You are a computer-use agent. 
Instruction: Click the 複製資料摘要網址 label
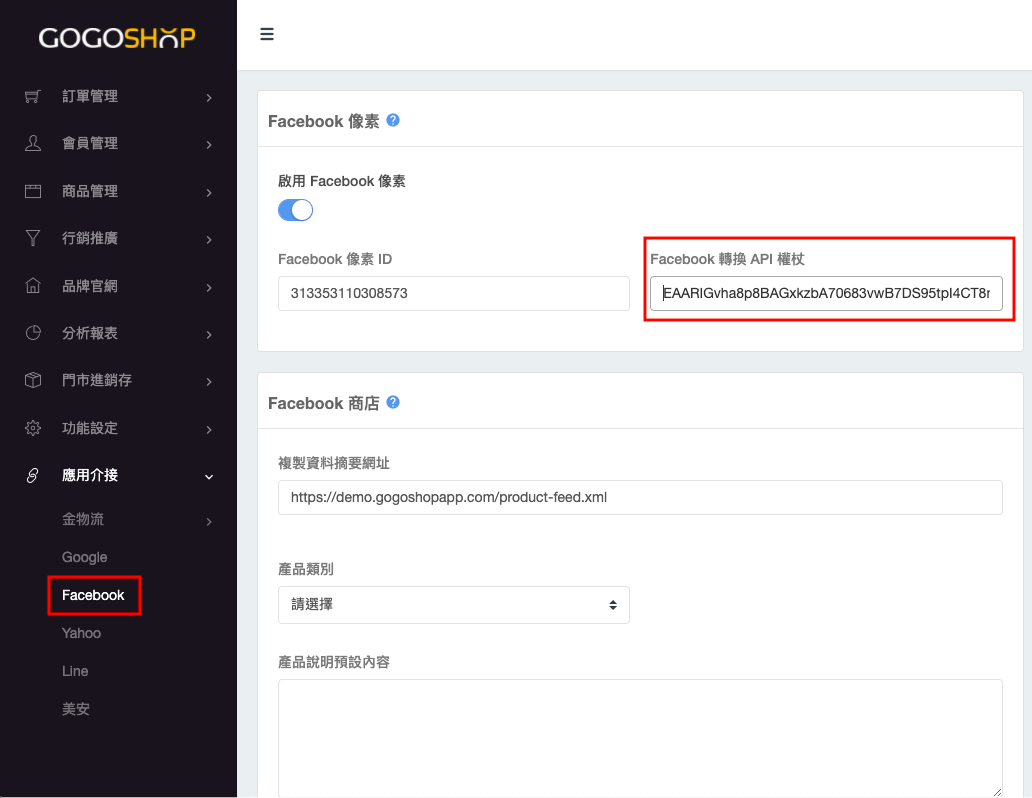[334, 463]
